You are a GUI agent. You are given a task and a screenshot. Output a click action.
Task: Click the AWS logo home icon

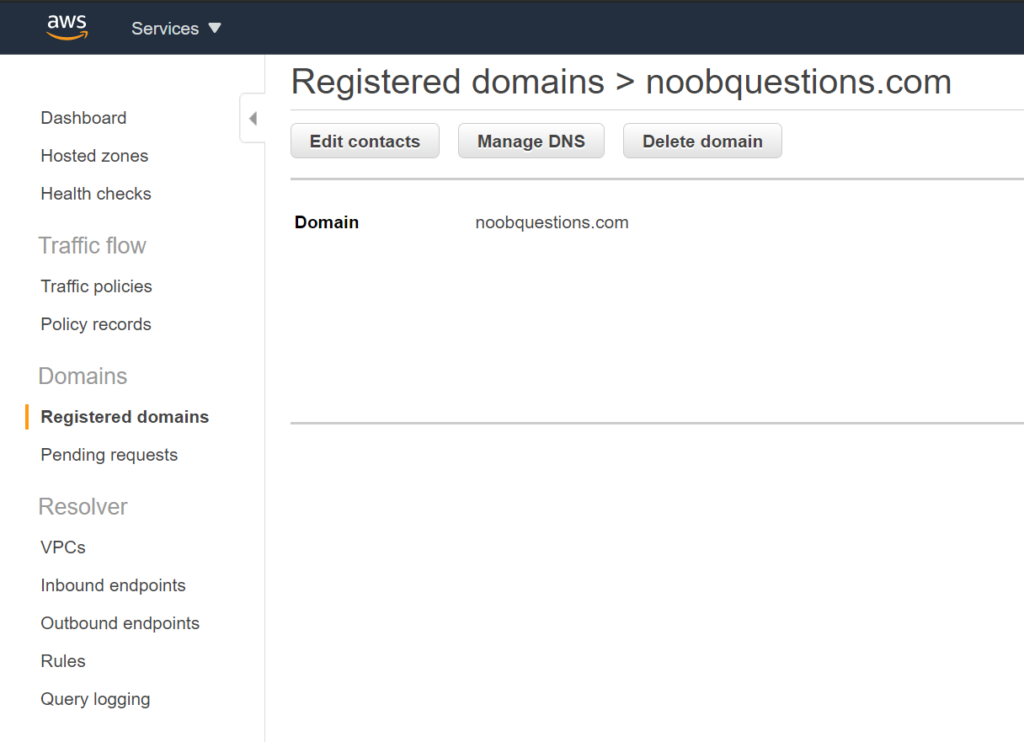(67, 27)
